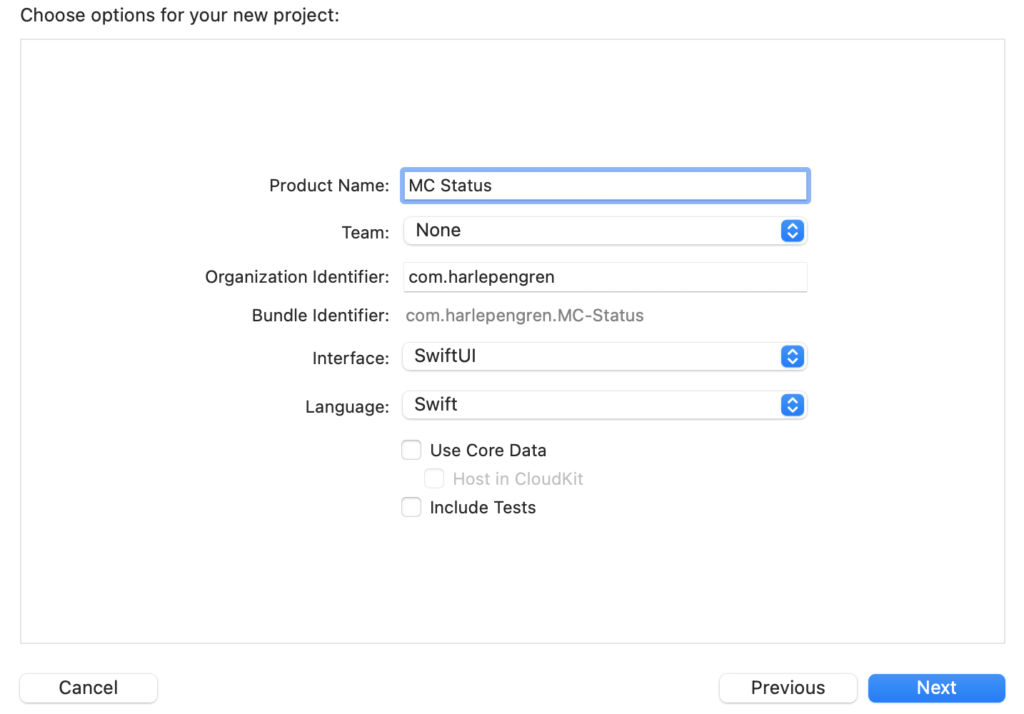The width and height of the screenshot is (1024, 714).
Task: Go back with the Previous button
Action: click(x=787, y=688)
